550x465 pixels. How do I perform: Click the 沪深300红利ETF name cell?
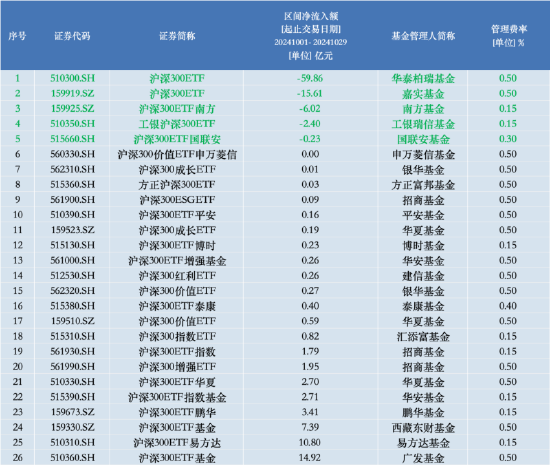177,276
